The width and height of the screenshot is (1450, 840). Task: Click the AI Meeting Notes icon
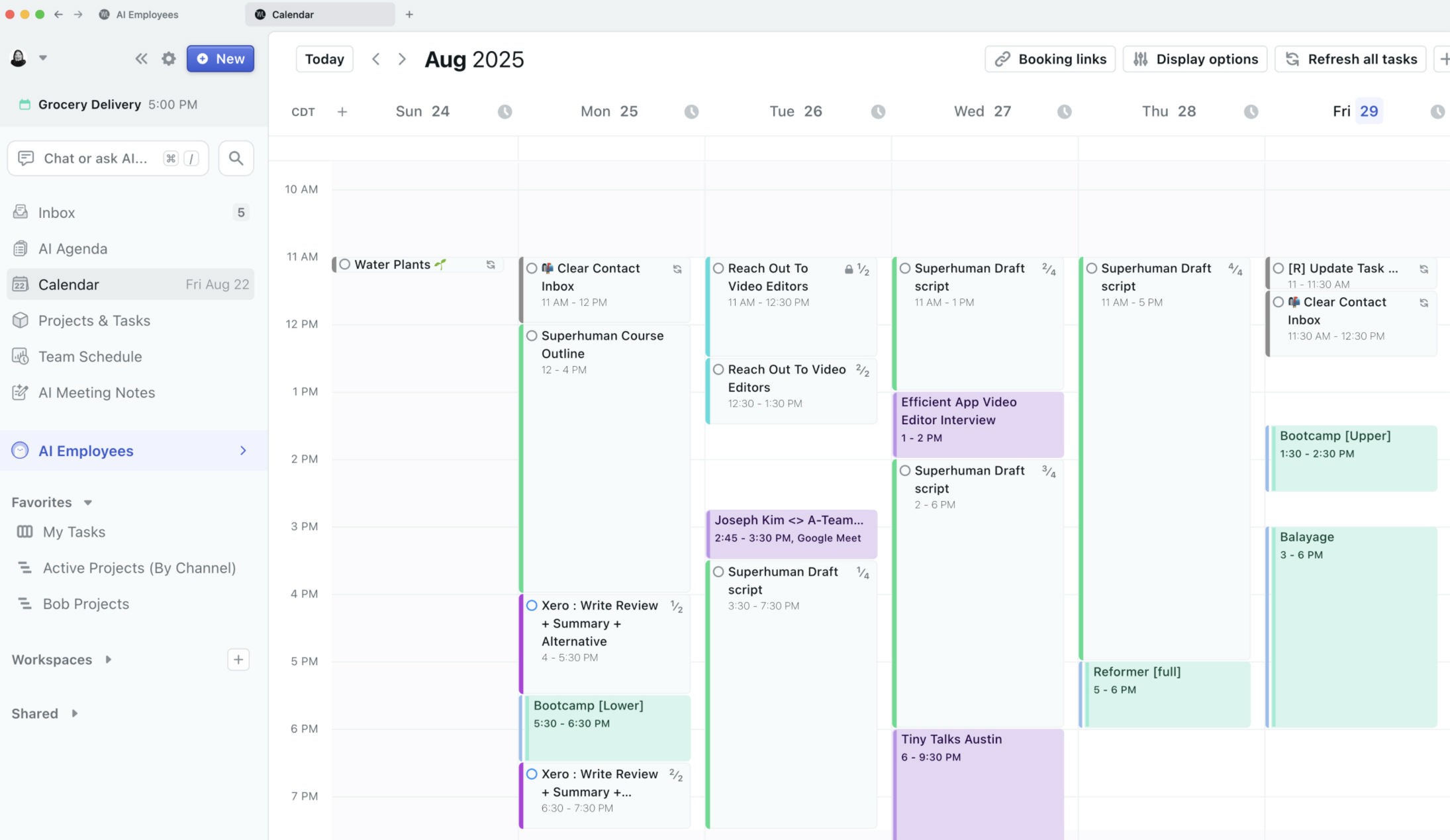coord(21,393)
